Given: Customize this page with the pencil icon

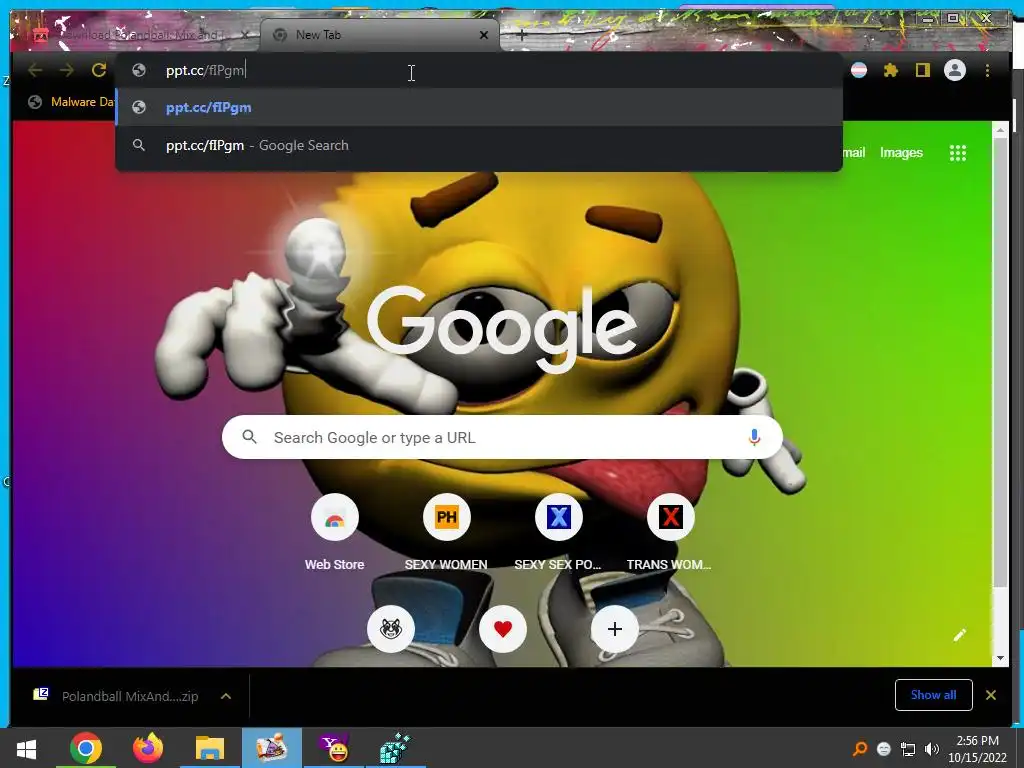Looking at the screenshot, I should coord(959,635).
